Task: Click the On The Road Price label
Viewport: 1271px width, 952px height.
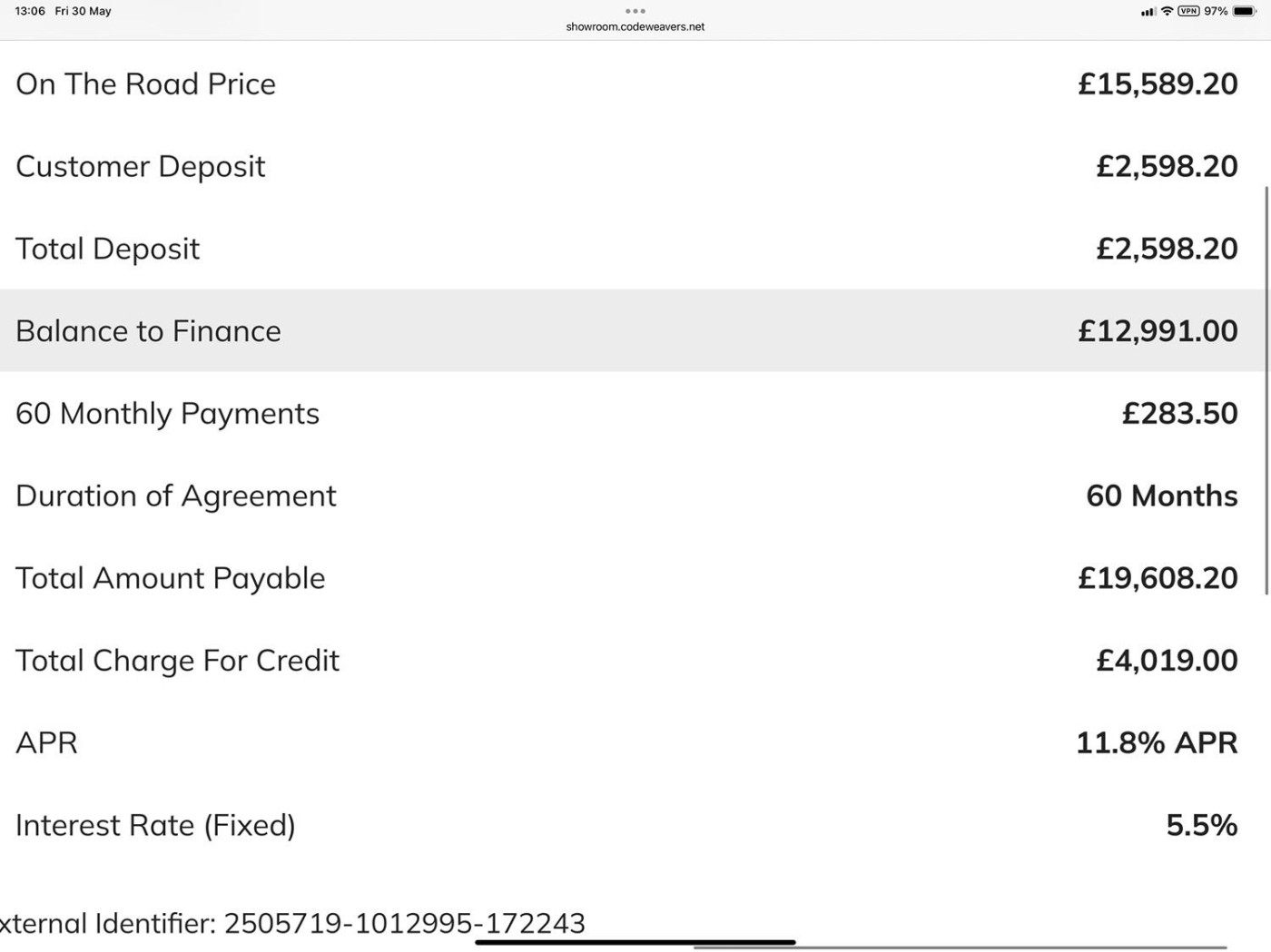Action: pyautogui.click(x=146, y=83)
